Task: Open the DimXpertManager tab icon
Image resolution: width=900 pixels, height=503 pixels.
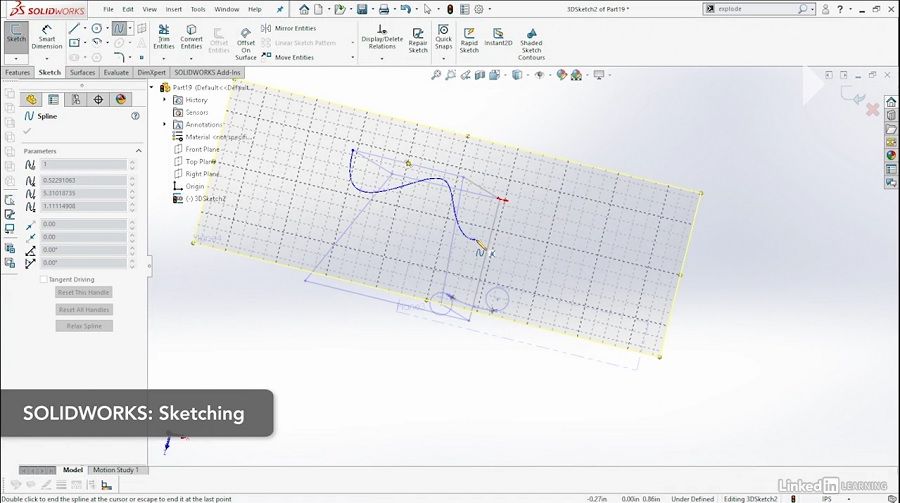Action: (98, 99)
